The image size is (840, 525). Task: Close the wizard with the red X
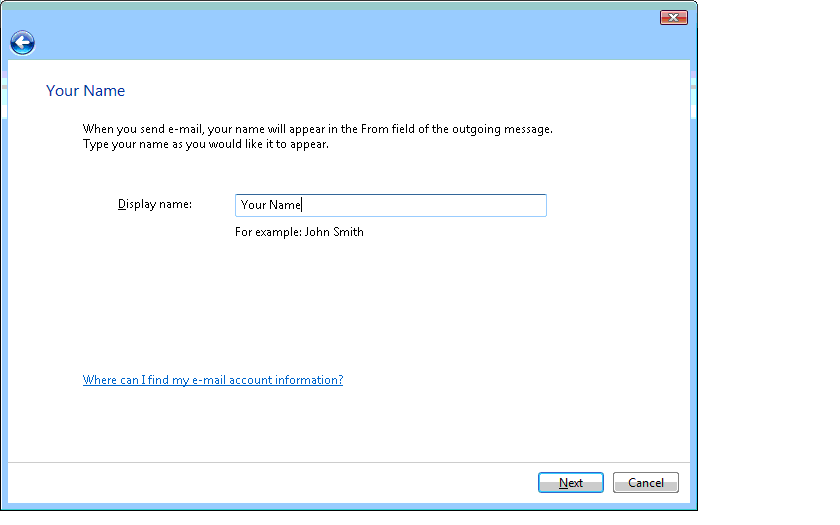coord(673,18)
